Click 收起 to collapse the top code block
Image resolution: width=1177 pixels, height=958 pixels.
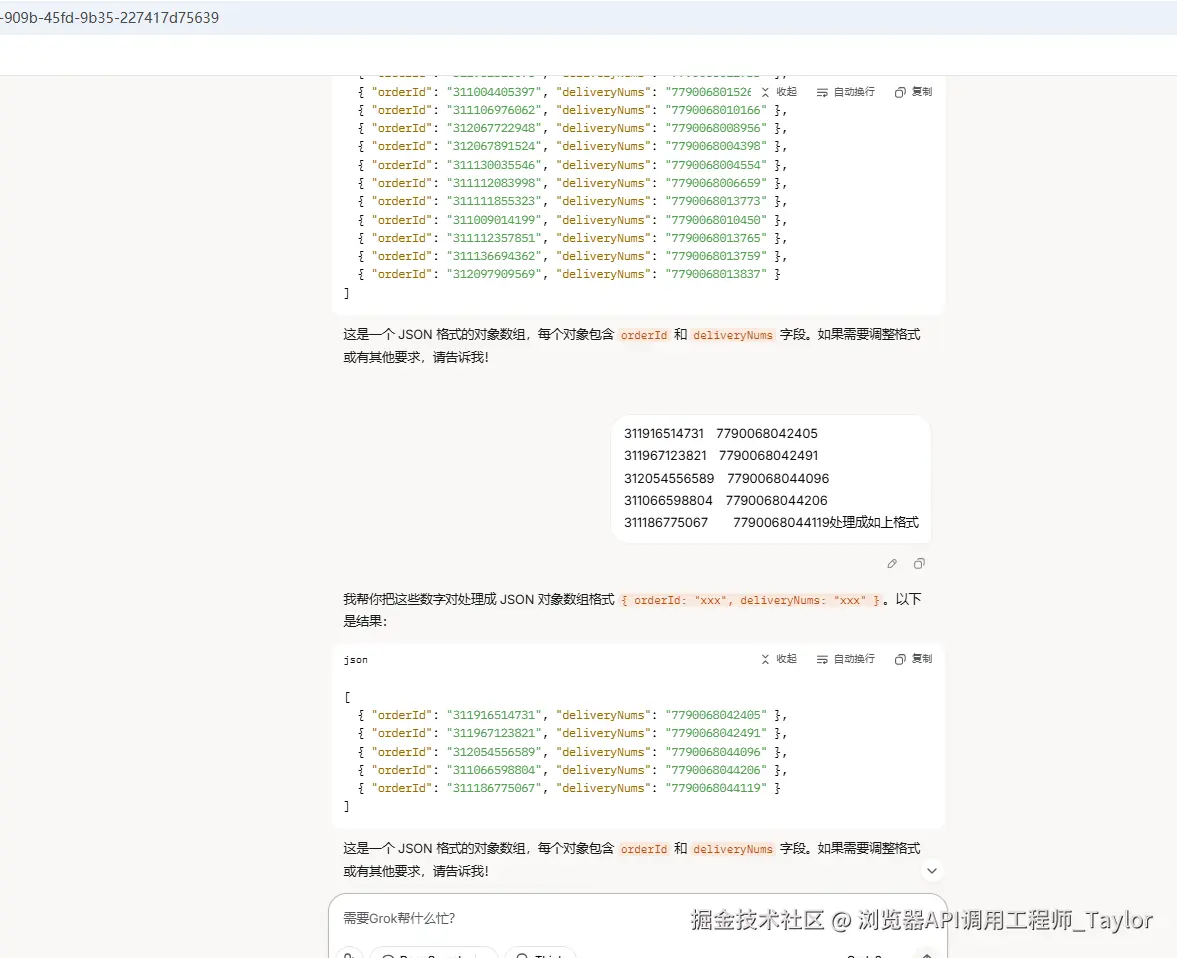(x=778, y=91)
